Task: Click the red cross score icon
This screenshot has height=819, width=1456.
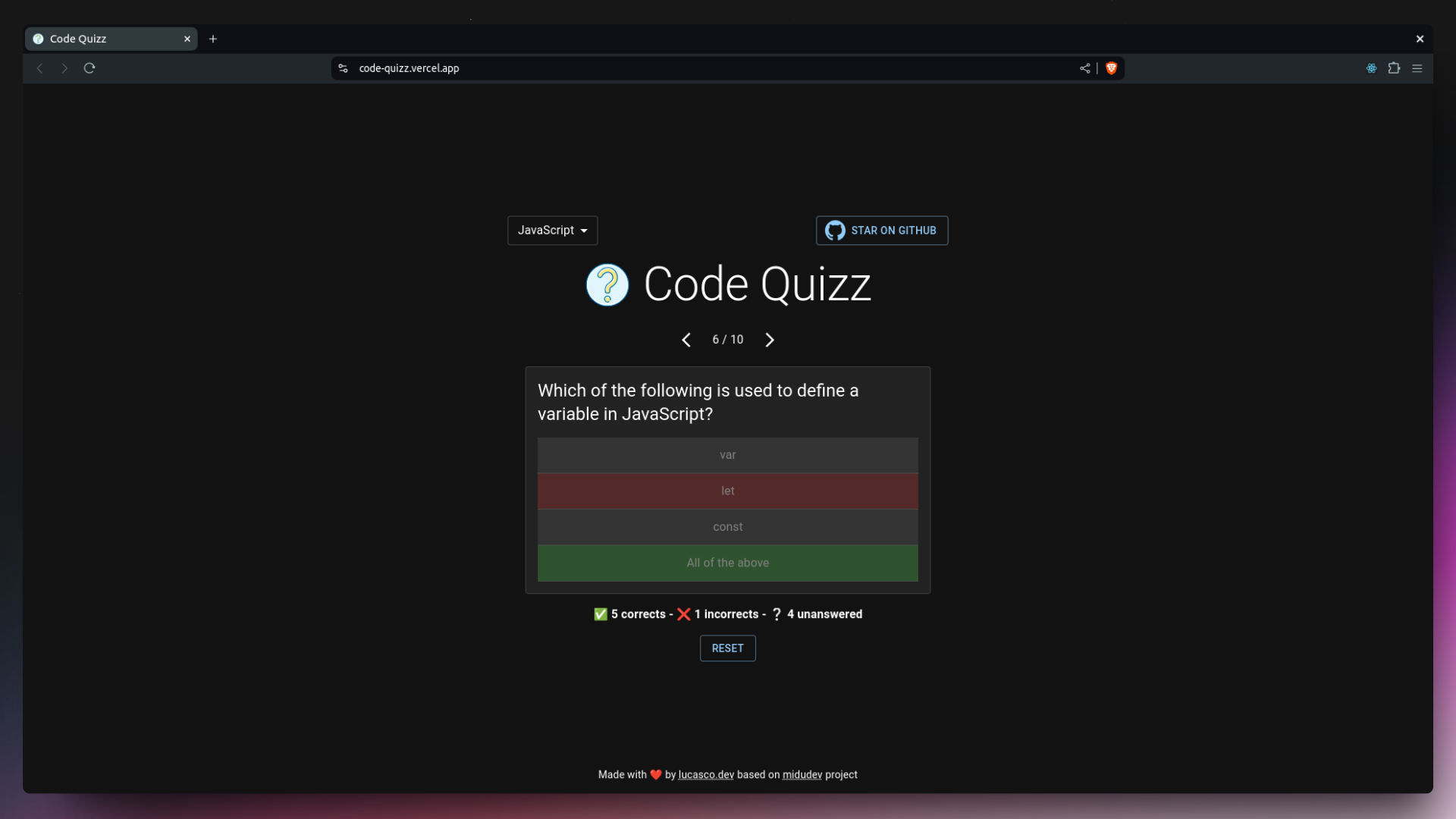Action: click(684, 614)
